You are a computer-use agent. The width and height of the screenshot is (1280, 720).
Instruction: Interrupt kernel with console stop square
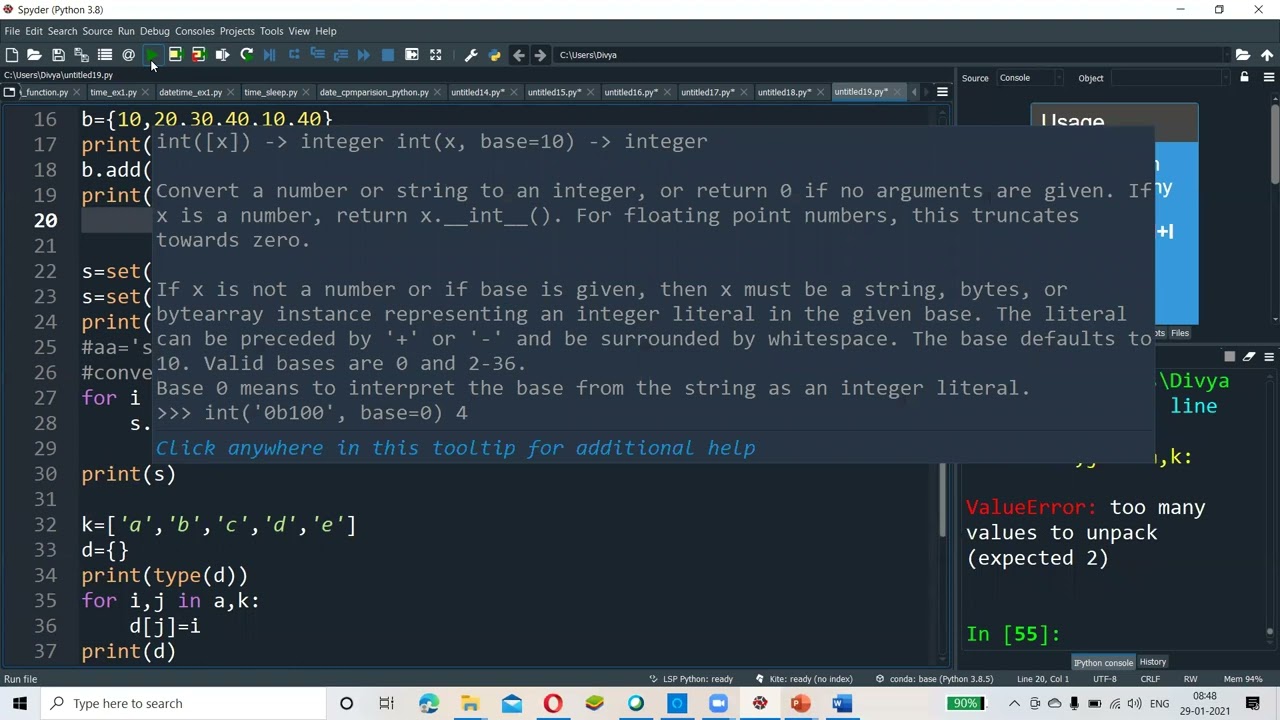click(x=1229, y=357)
